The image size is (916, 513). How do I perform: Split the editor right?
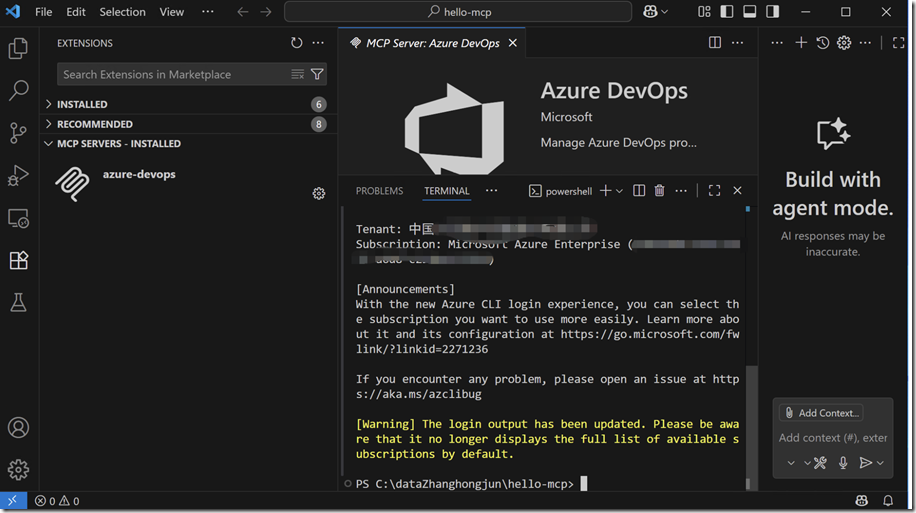point(714,43)
